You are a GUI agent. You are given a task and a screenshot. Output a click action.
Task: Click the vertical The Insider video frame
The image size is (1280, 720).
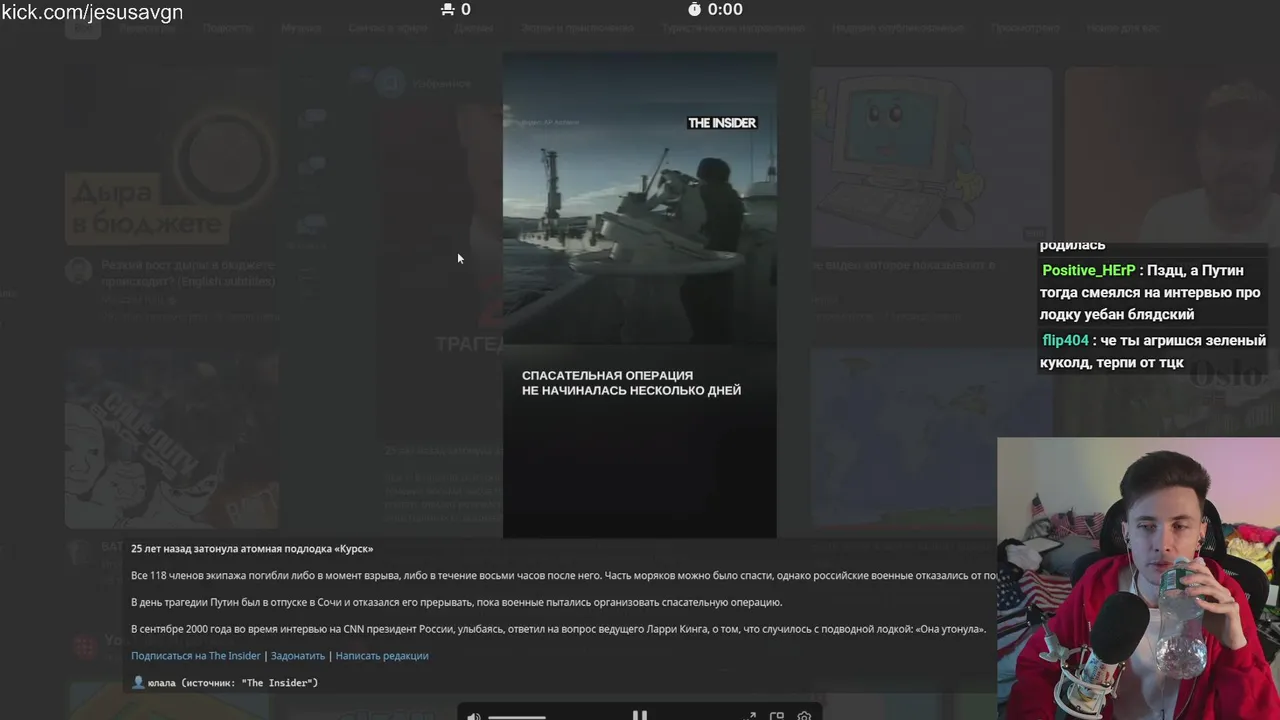(x=640, y=295)
